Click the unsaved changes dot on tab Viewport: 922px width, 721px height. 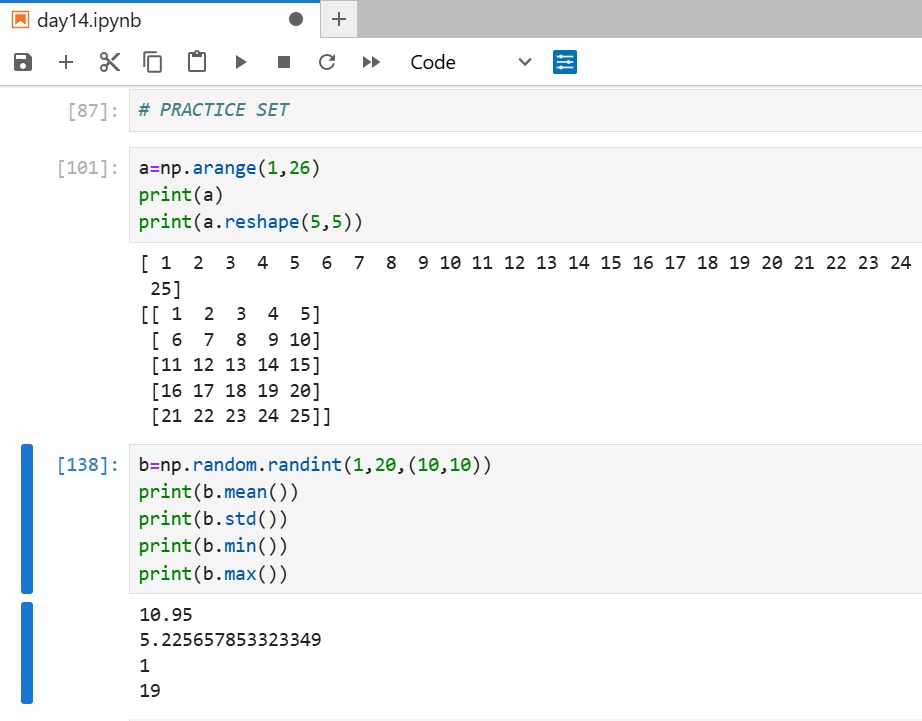[296, 18]
